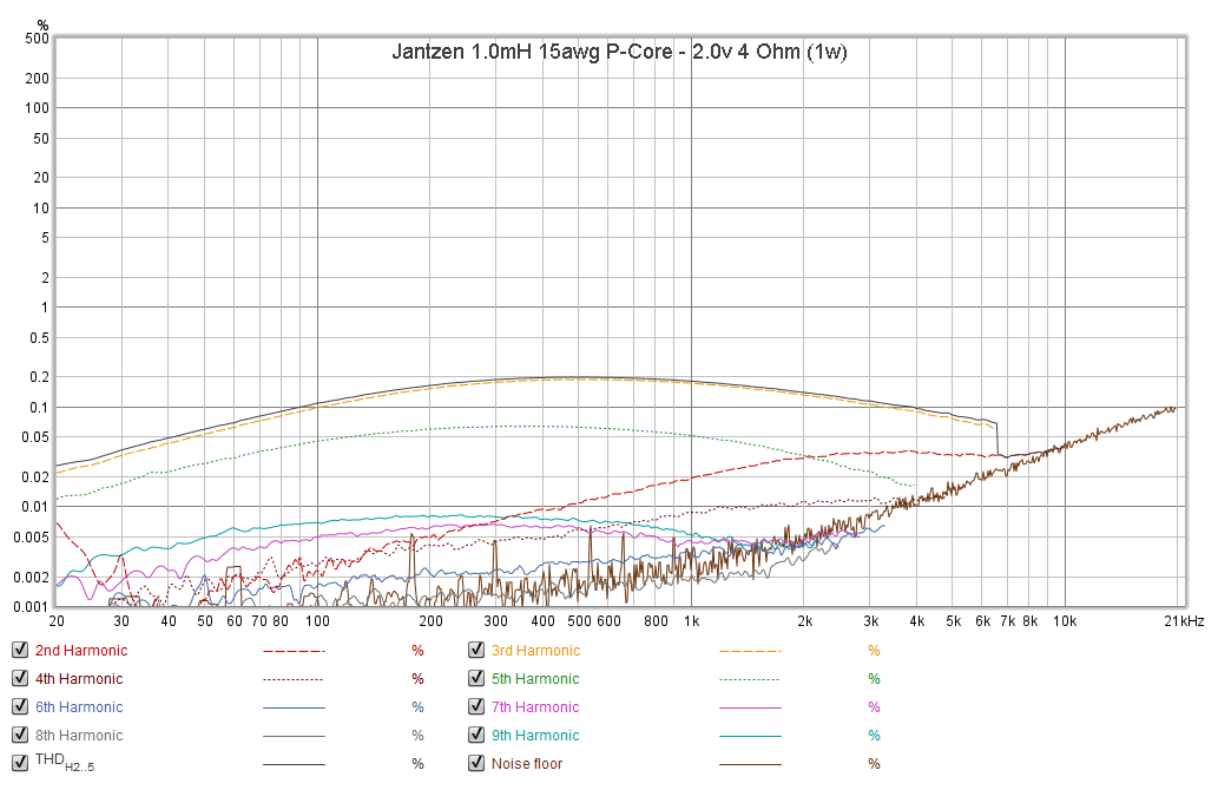Click the teal 9th Harmonic line sample
The height and width of the screenshot is (797, 1215).
pyautogui.click(x=750, y=736)
